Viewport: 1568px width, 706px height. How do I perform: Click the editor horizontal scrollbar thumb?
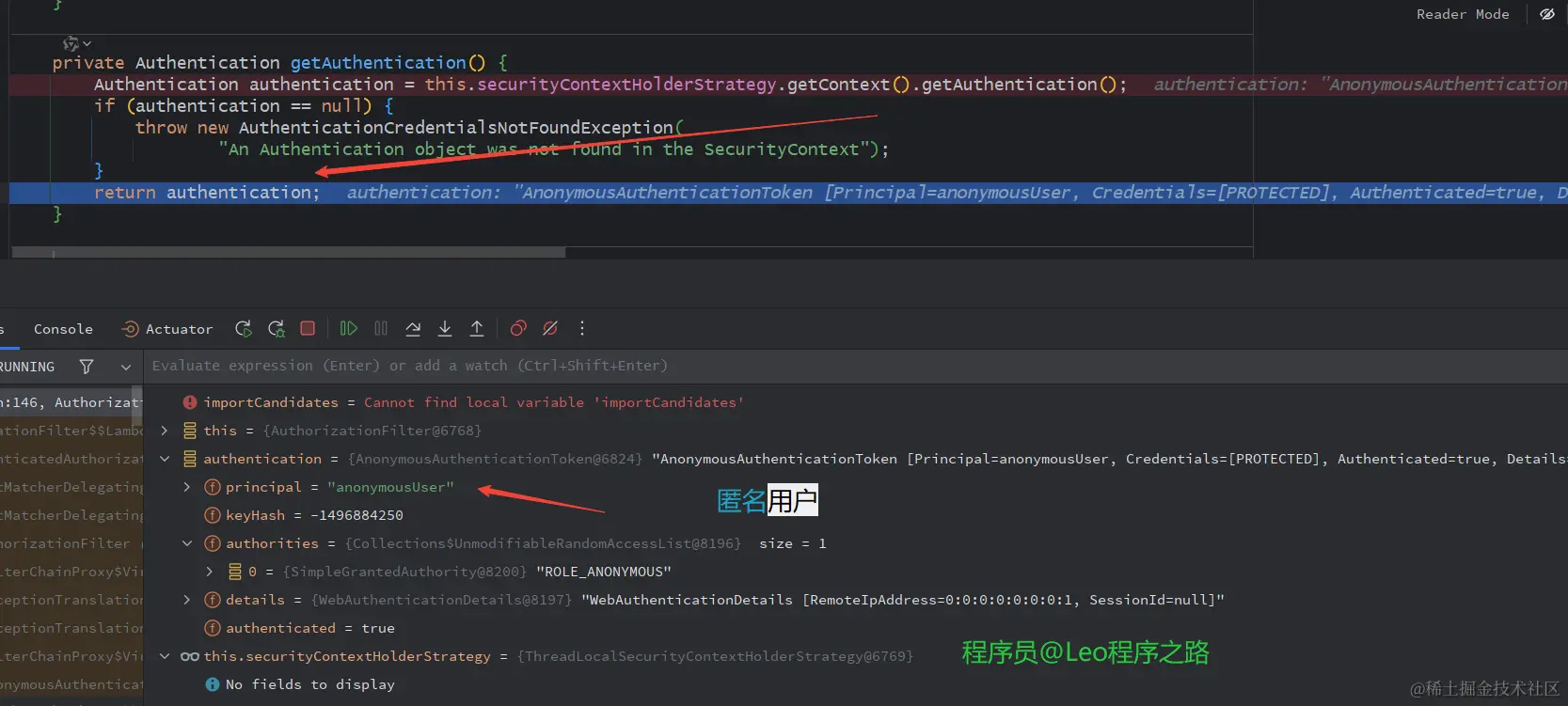tap(289, 252)
